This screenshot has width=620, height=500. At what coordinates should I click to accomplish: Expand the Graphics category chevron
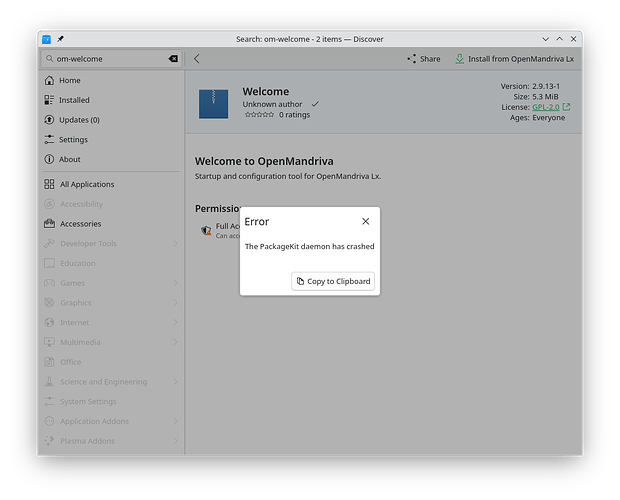pyautogui.click(x=175, y=303)
